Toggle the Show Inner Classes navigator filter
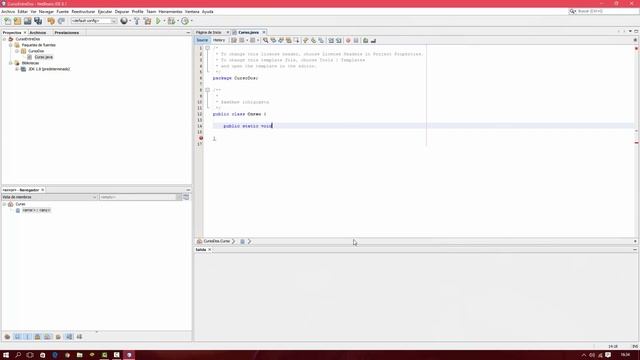The height and width of the screenshot is (360, 640). (x=48, y=337)
